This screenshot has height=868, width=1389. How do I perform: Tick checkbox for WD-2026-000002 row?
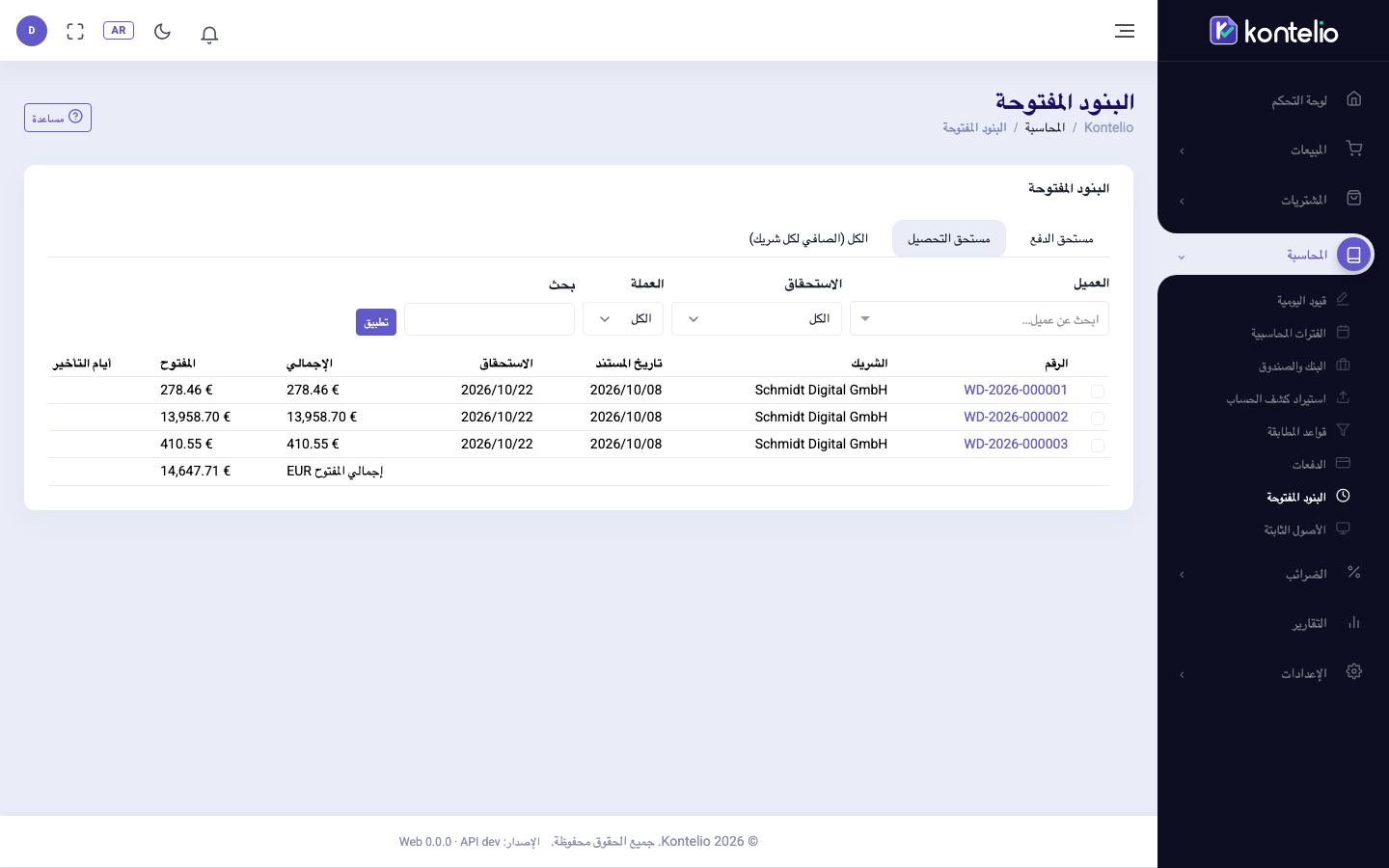[x=1098, y=418]
